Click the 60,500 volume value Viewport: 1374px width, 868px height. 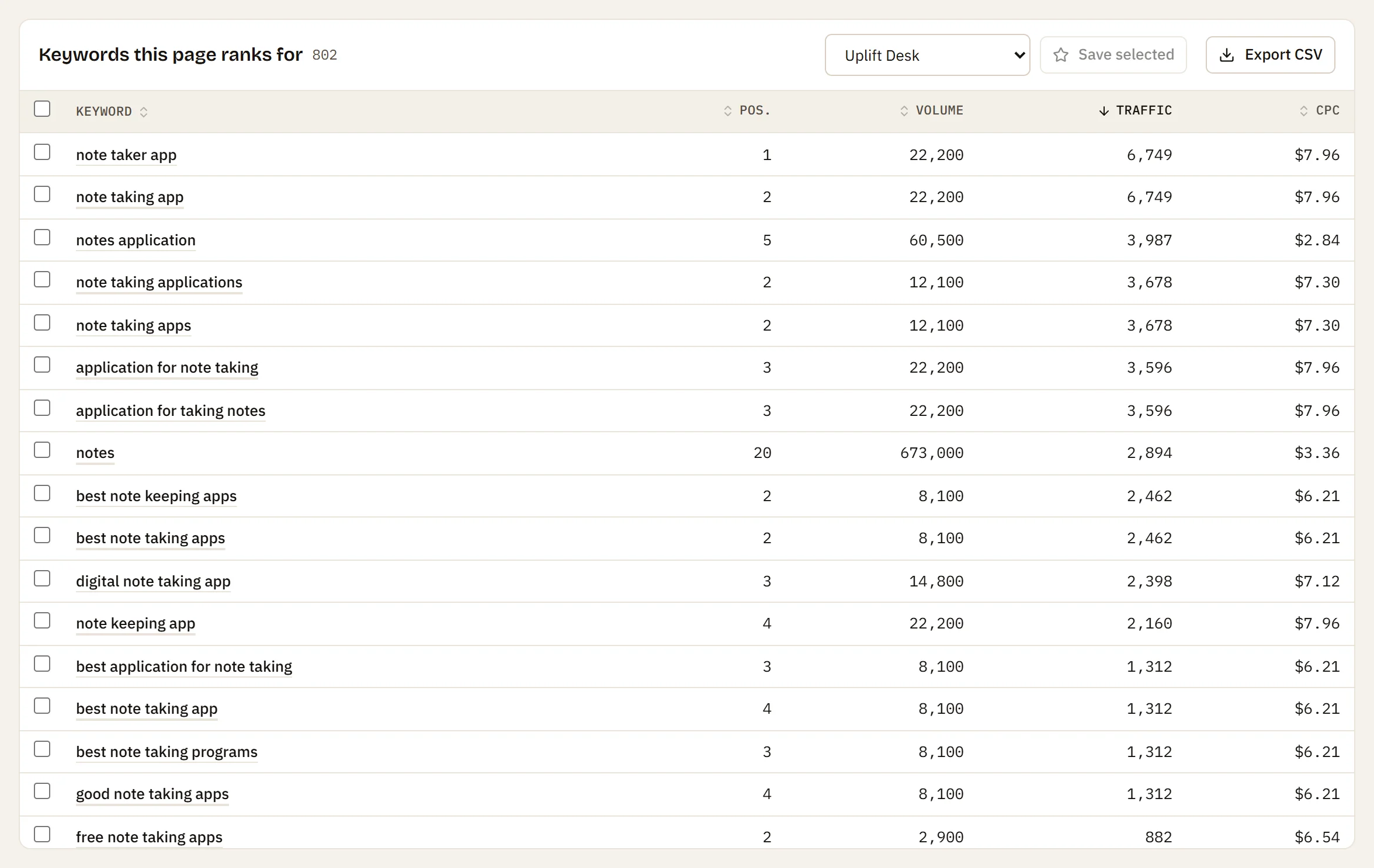(x=936, y=241)
